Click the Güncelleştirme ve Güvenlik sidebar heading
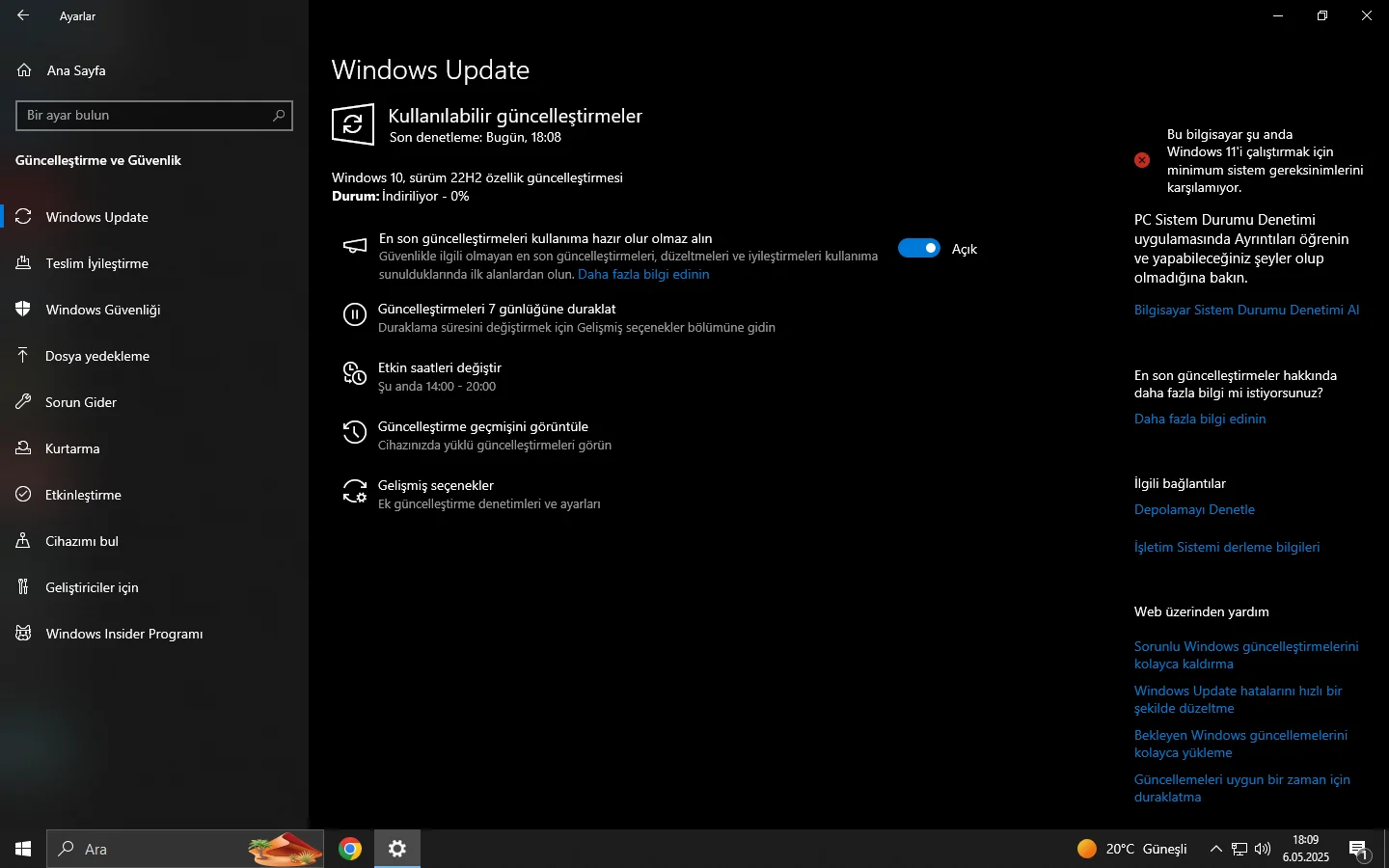Viewport: 1389px width, 868px height. pos(98,160)
